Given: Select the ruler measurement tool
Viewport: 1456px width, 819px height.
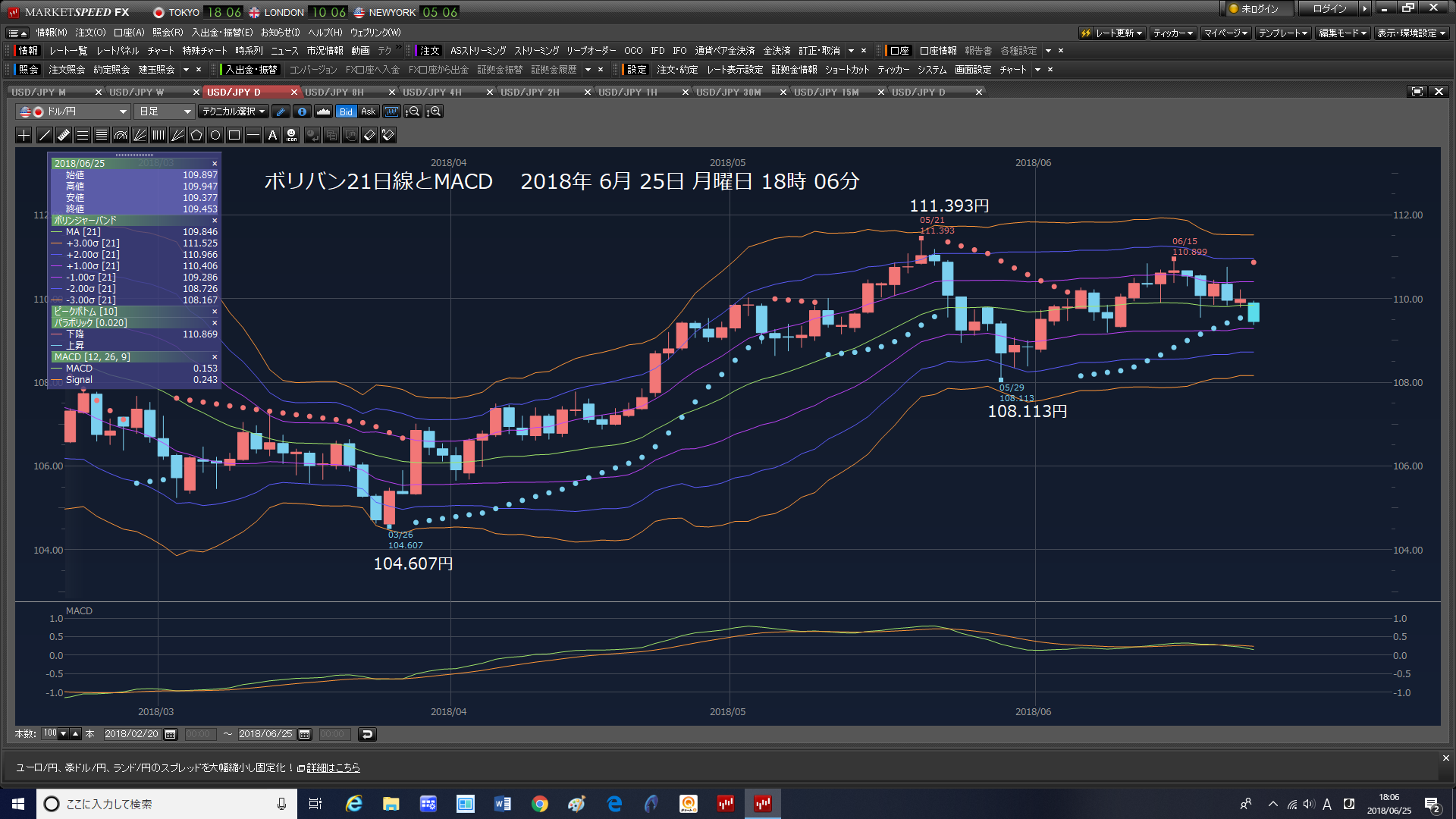Looking at the screenshot, I should (64, 135).
